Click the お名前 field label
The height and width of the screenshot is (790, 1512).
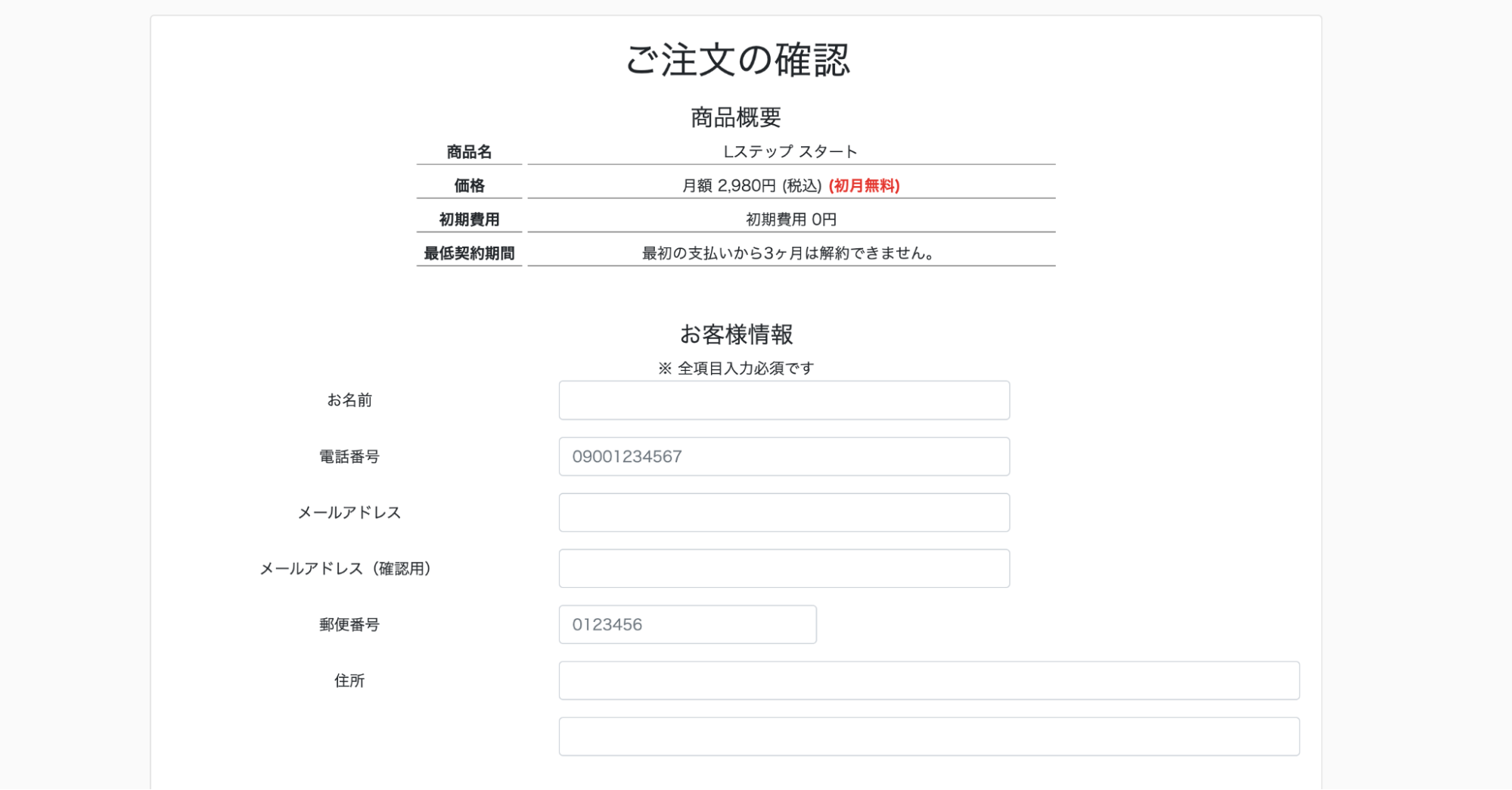(x=349, y=400)
